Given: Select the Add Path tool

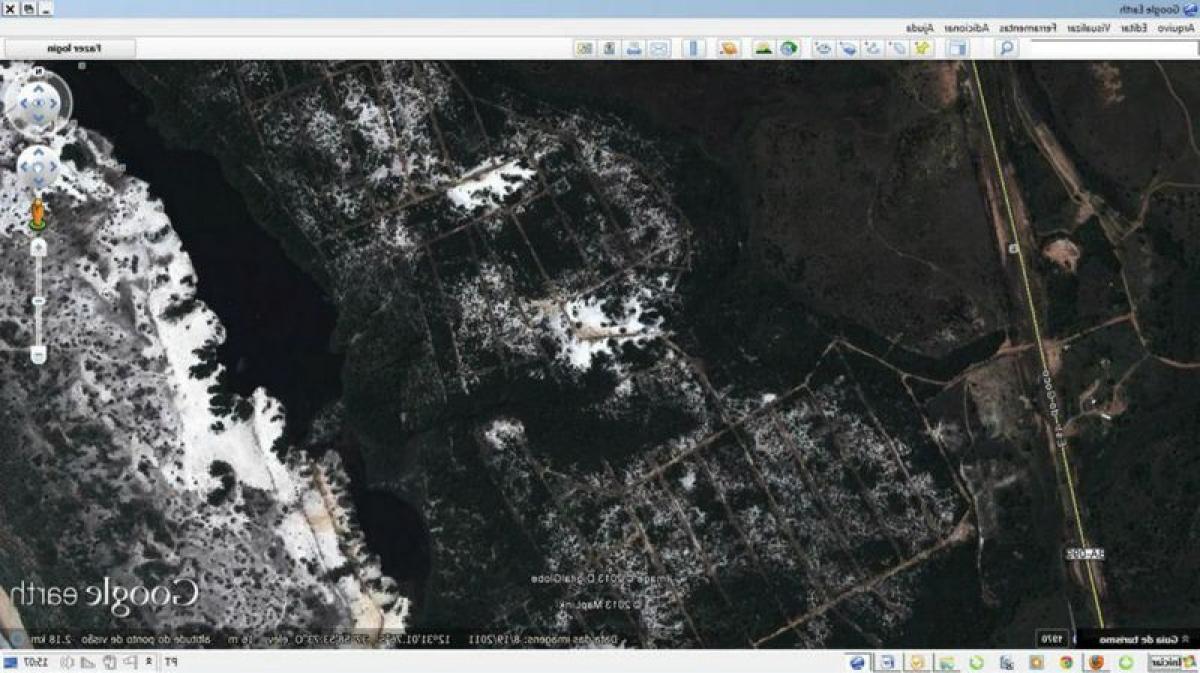Looking at the screenshot, I should pos(871,47).
